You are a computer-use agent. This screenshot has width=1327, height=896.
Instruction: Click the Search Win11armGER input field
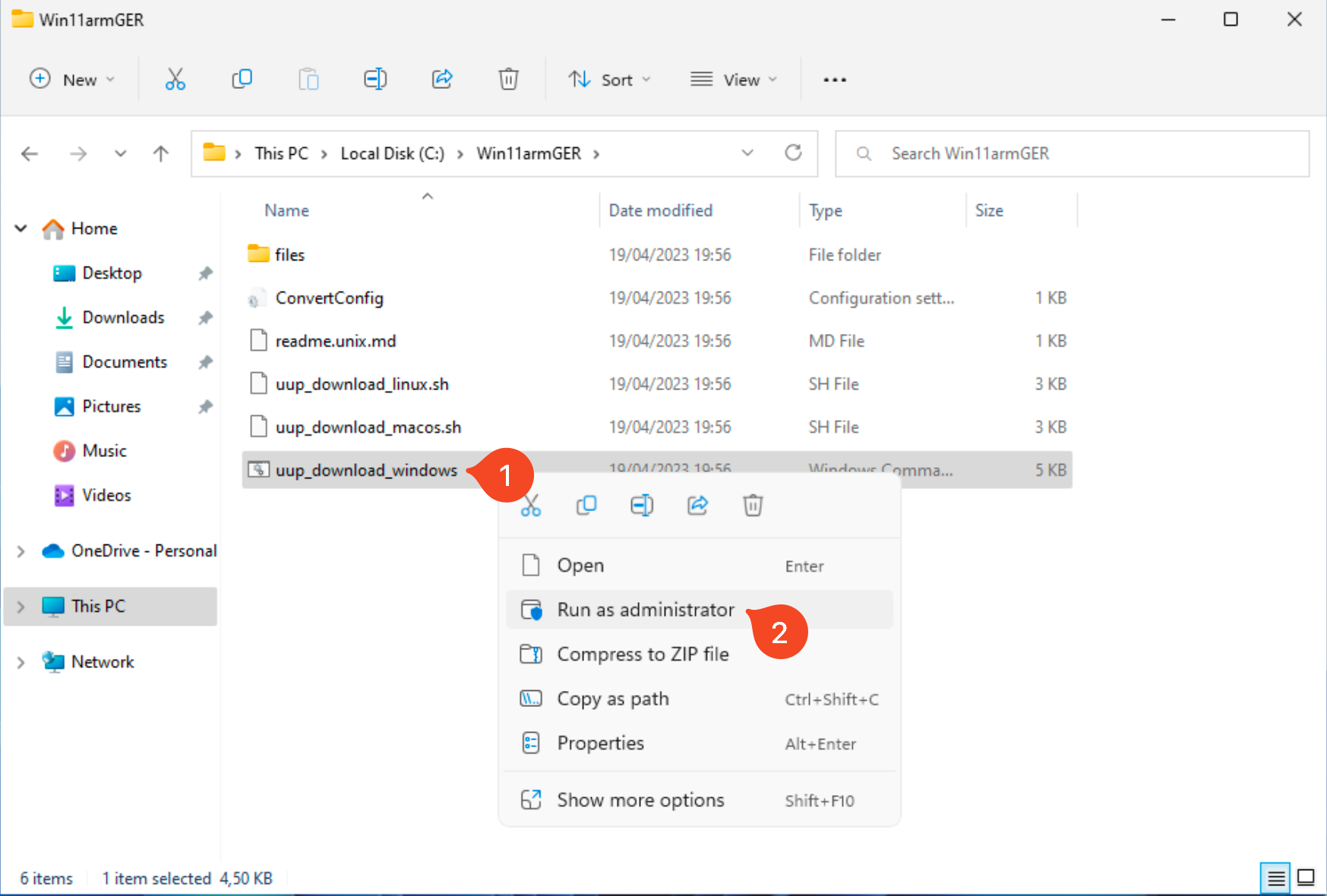1079,154
